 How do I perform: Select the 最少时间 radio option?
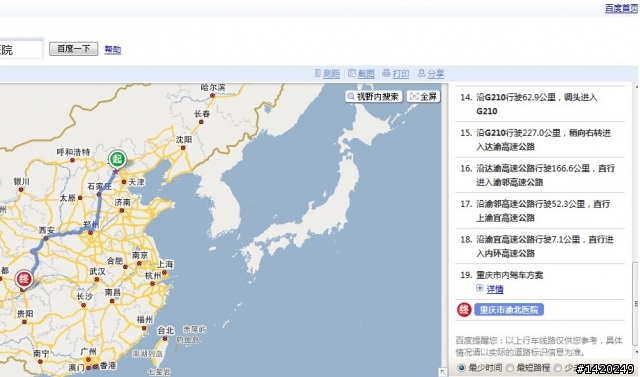[x=461, y=368]
